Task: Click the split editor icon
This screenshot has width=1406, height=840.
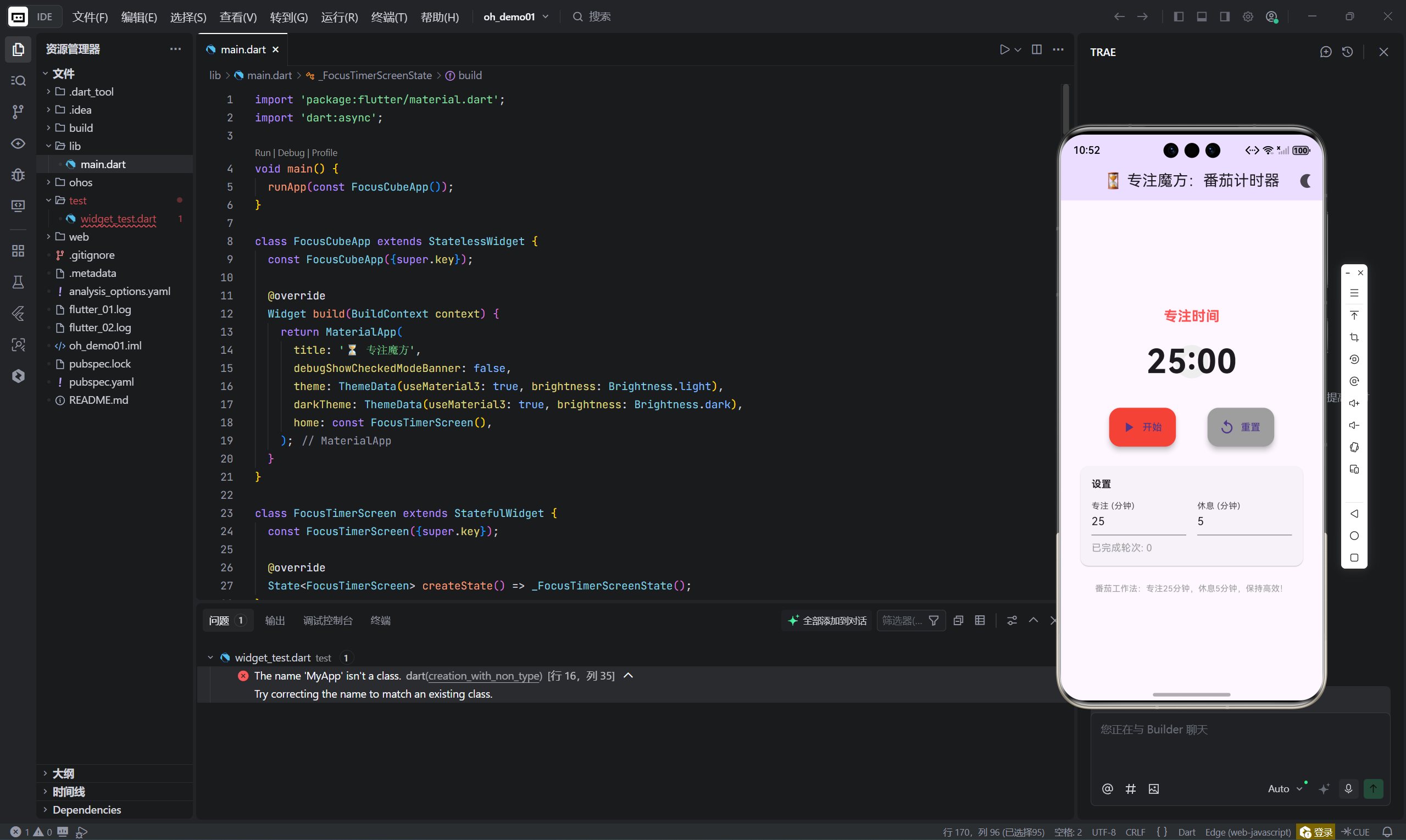Action: point(1036,49)
